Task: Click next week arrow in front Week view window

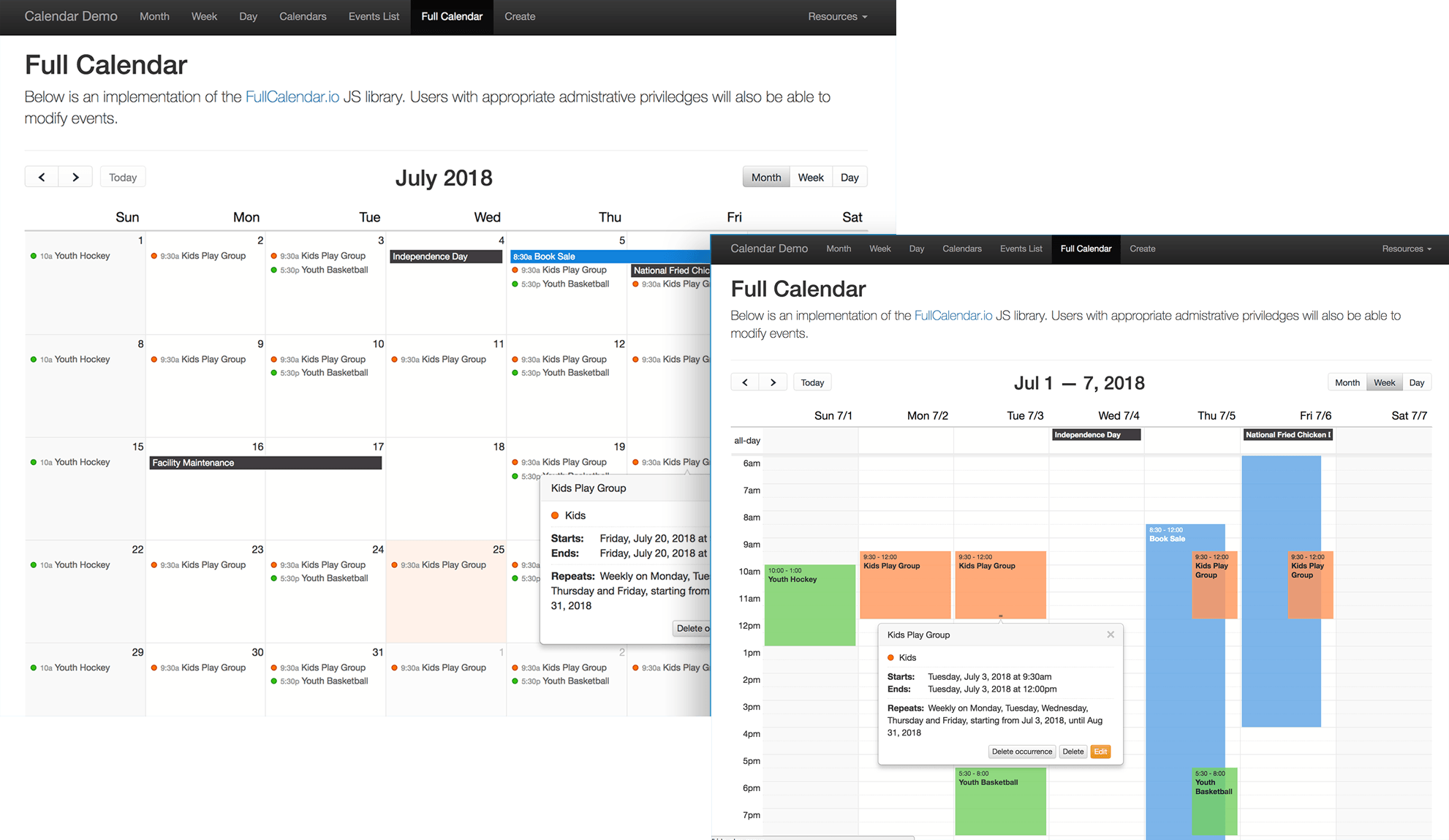Action: click(773, 382)
